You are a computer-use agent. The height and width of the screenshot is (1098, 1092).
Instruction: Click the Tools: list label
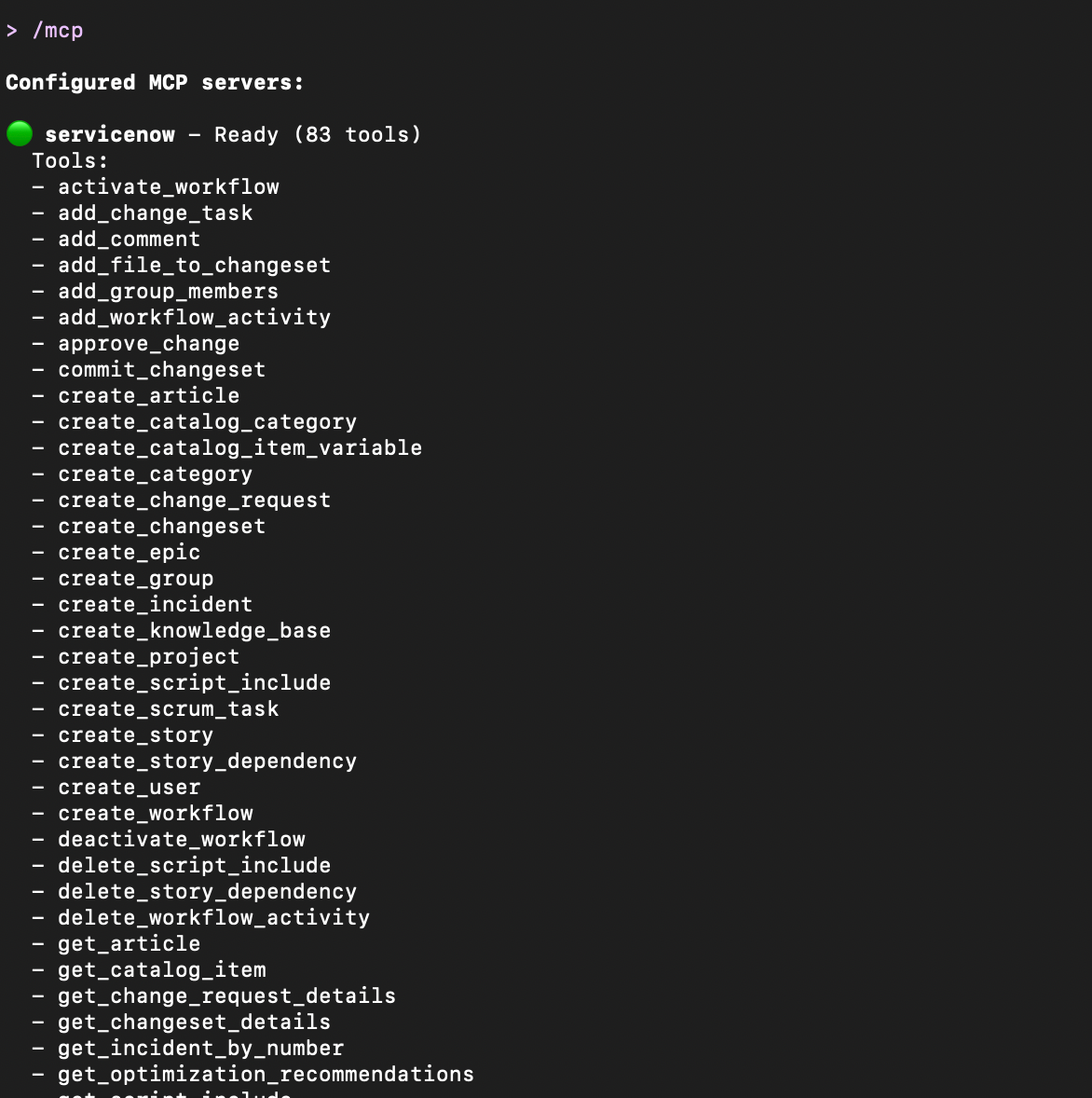coord(71,161)
